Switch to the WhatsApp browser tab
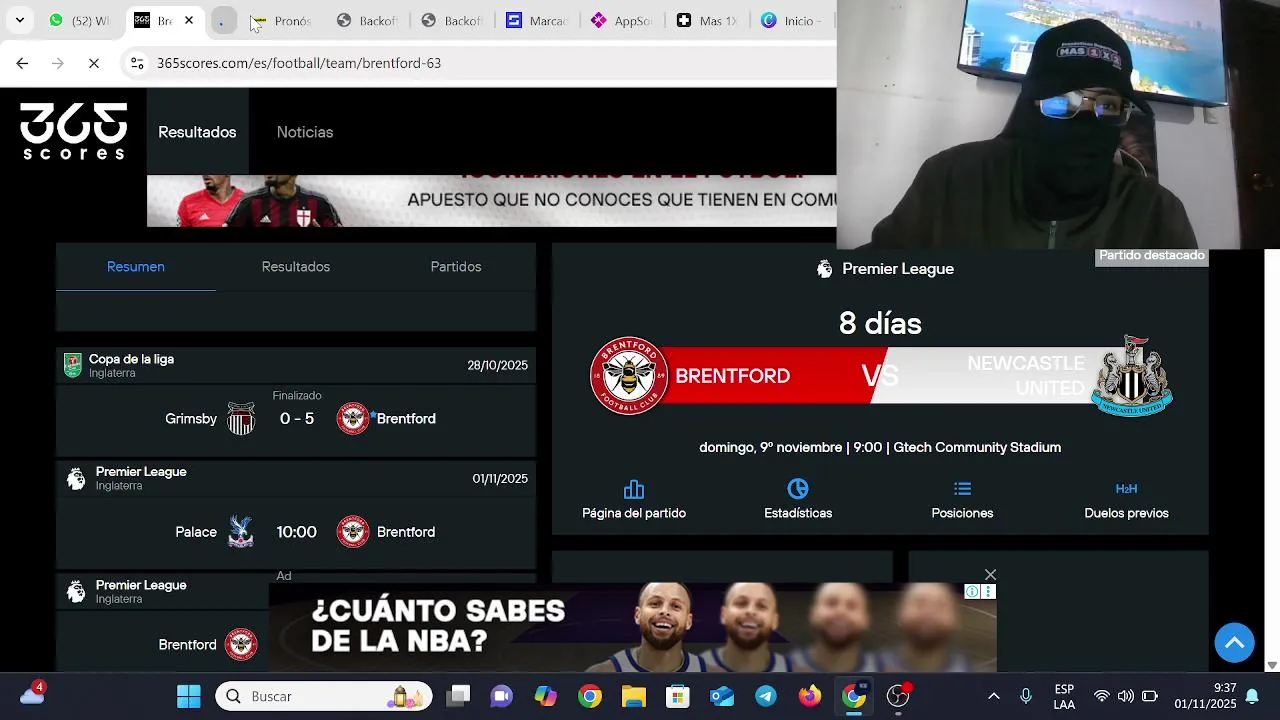This screenshot has width=1280, height=720. [x=80, y=20]
